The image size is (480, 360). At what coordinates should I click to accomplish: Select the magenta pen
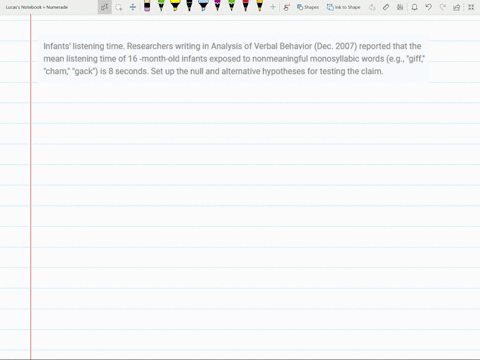click(x=217, y=6)
